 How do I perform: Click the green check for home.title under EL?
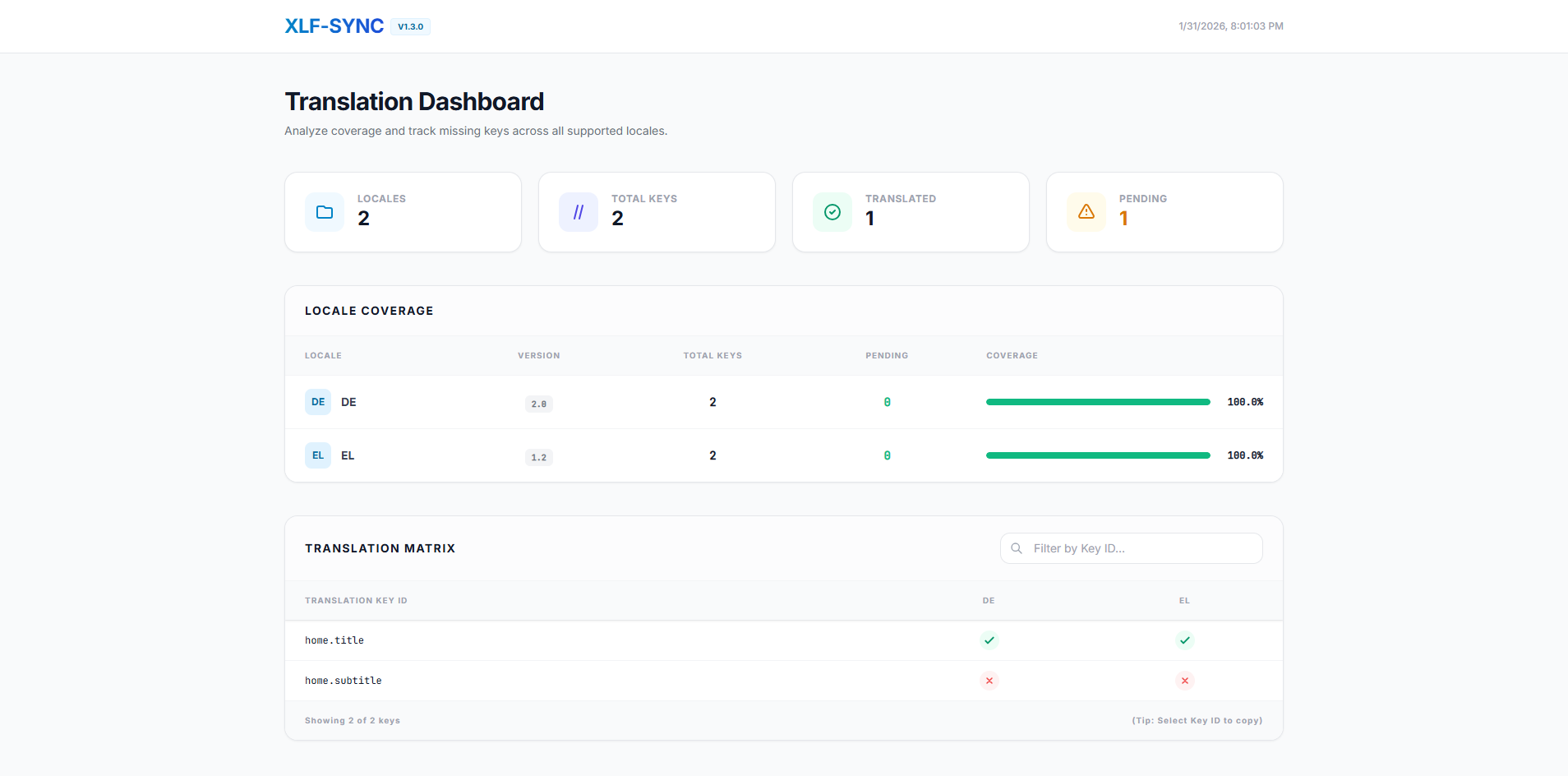[1184, 640]
